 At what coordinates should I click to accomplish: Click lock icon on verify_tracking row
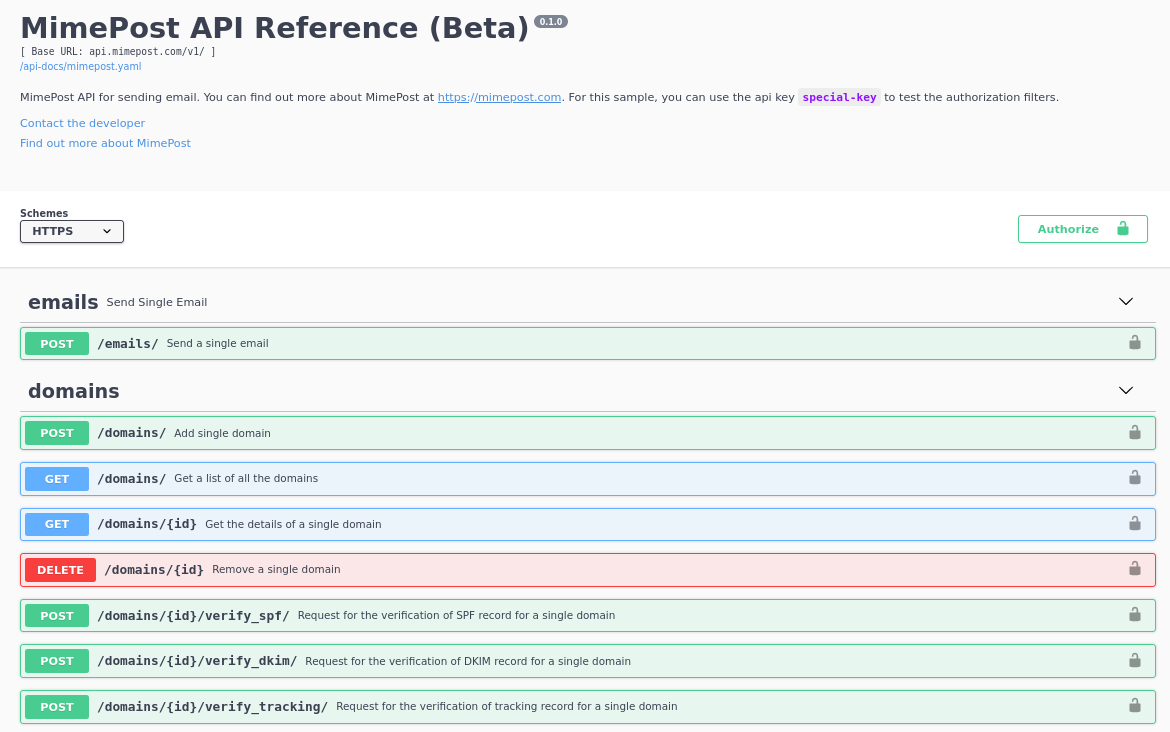click(x=1134, y=705)
